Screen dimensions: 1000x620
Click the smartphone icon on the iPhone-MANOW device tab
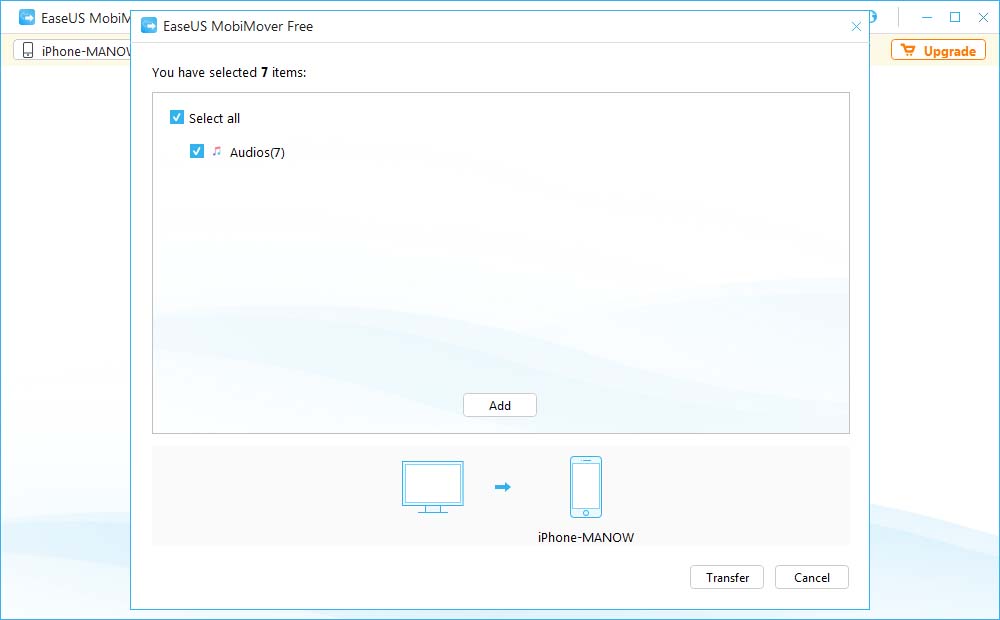coord(26,51)
